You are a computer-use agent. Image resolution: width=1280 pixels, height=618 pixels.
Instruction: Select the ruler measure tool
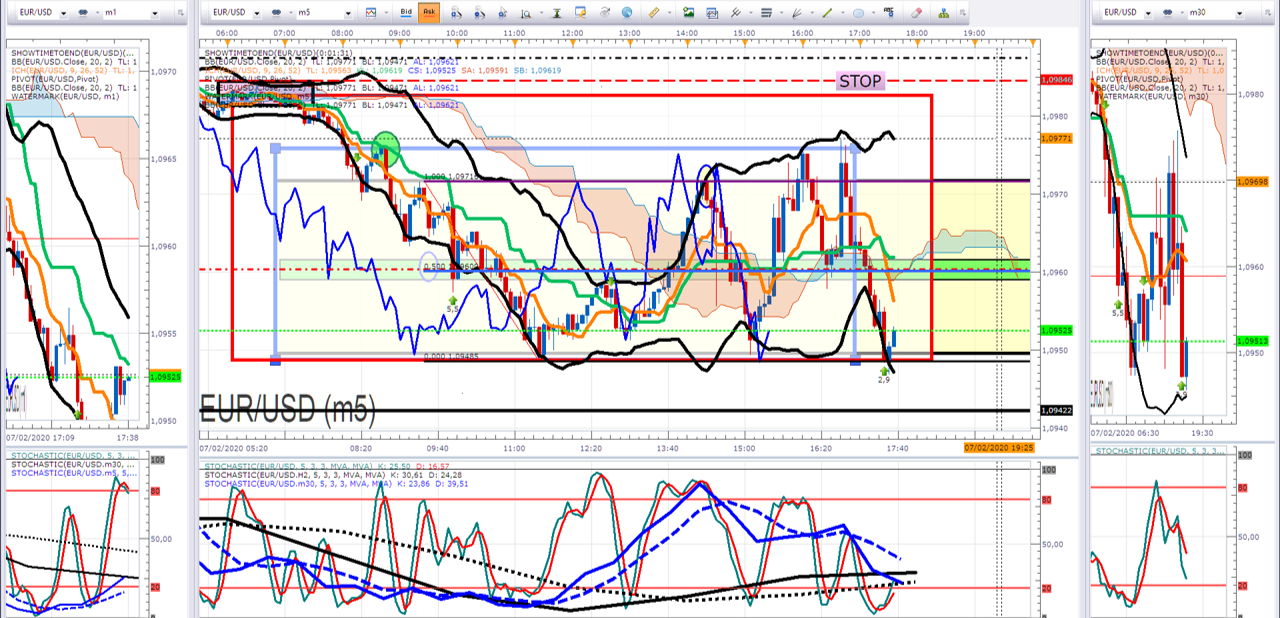[x=654, y=13]
